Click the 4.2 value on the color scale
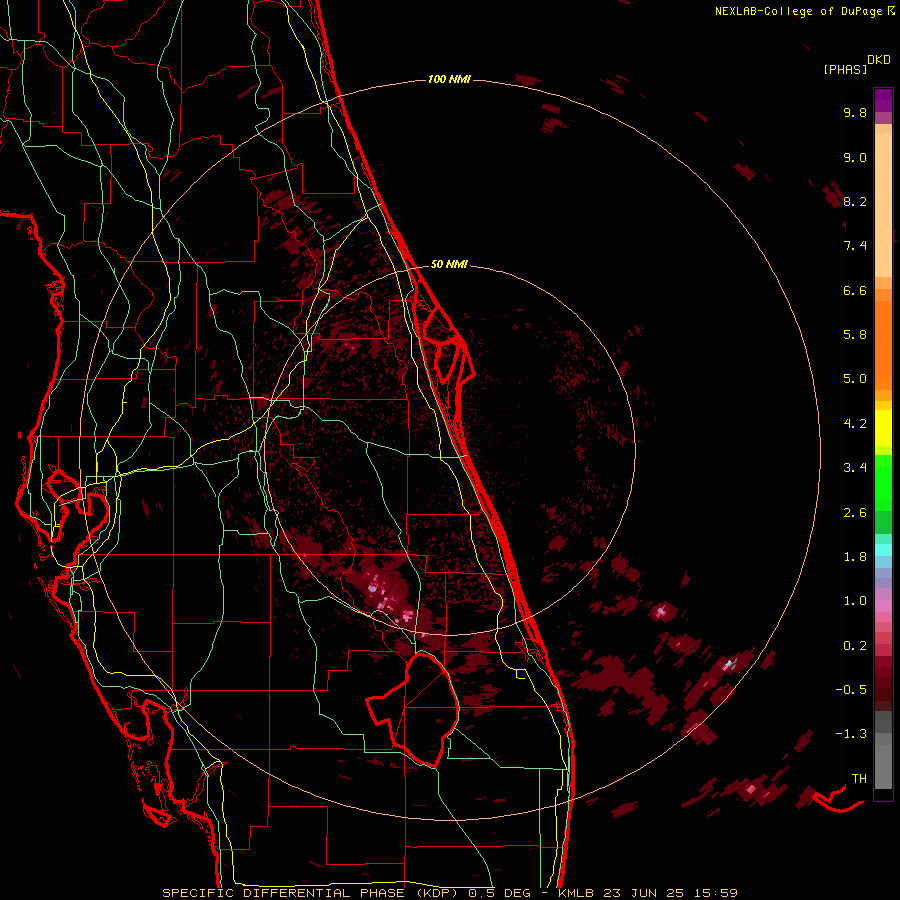The width and height of the screenshot is (900, 900). click(855, 424)
